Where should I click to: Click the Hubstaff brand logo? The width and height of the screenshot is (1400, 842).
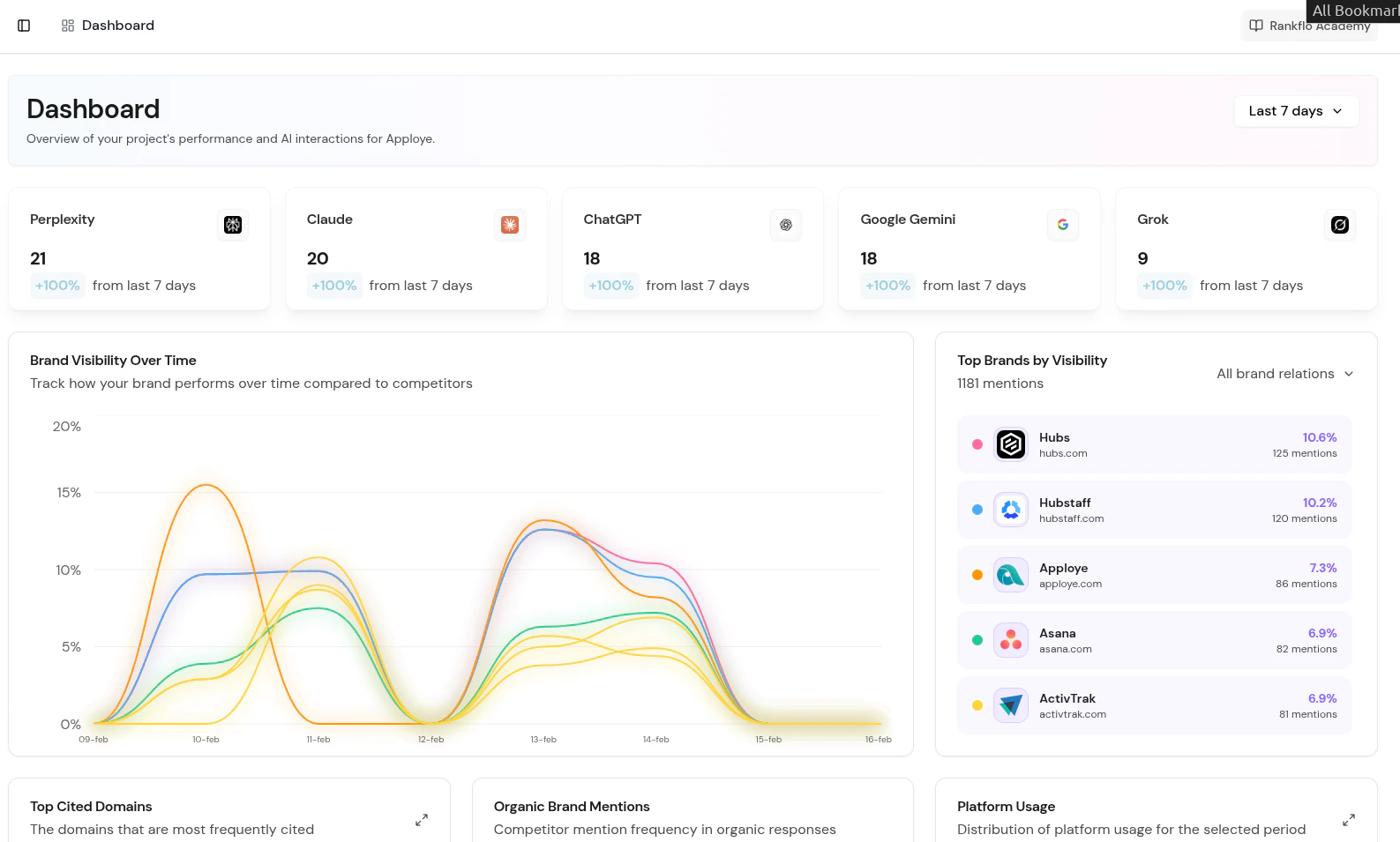click(x=1011, y=510)
